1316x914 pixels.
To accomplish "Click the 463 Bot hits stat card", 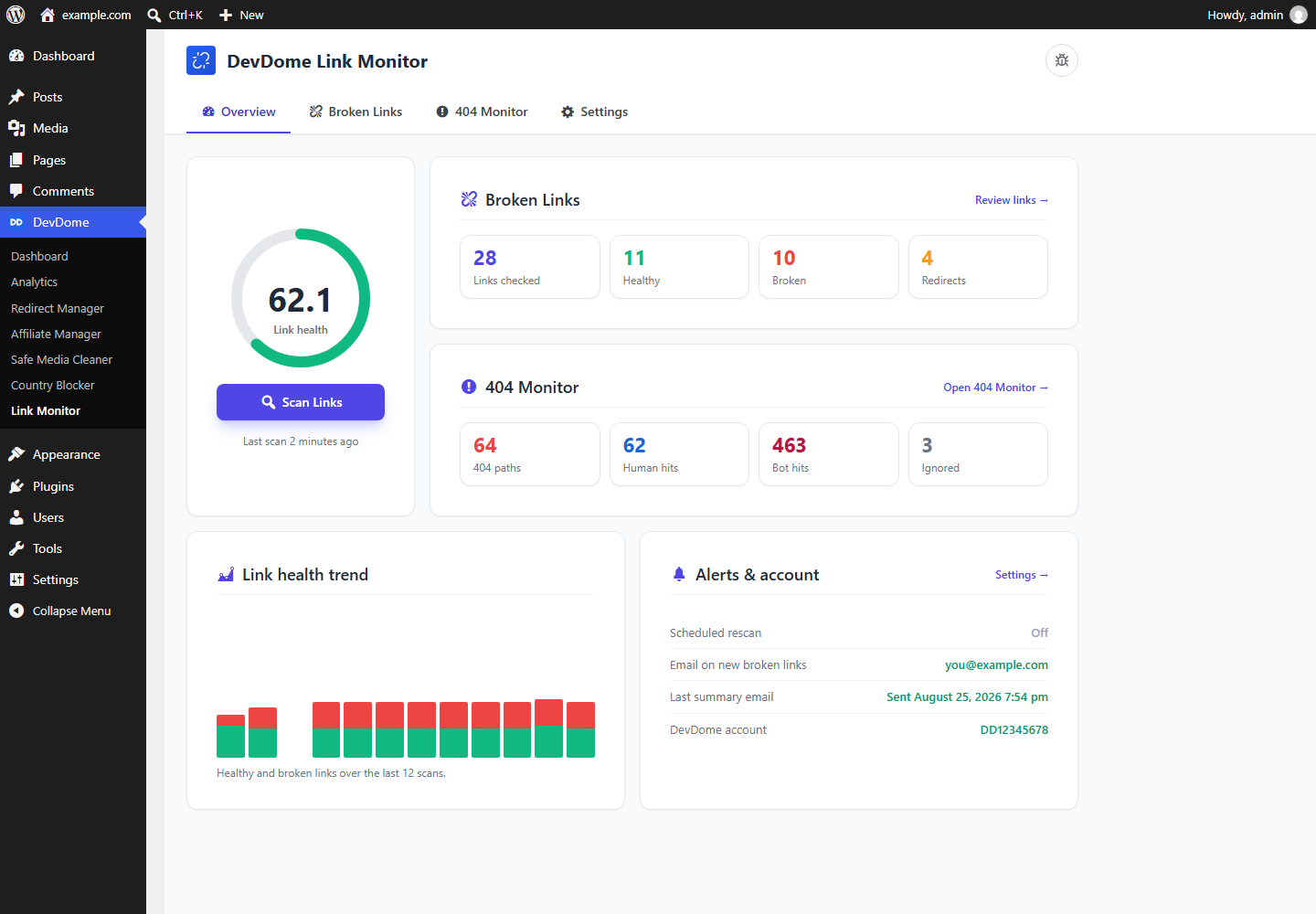I will point(829,454).
